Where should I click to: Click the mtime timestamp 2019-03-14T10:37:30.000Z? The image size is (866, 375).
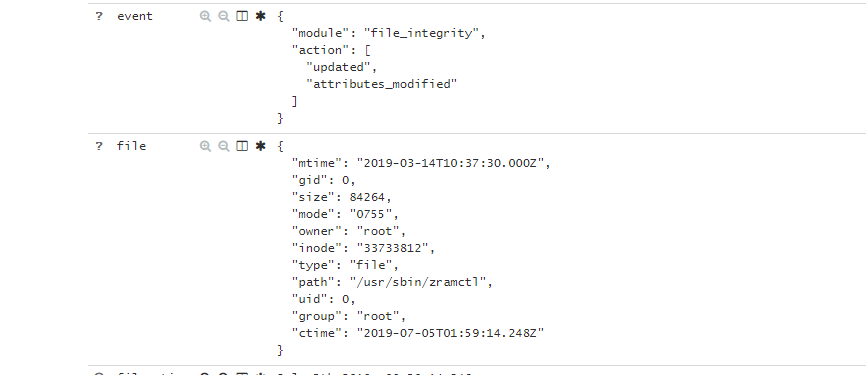[x=453, y=163]
